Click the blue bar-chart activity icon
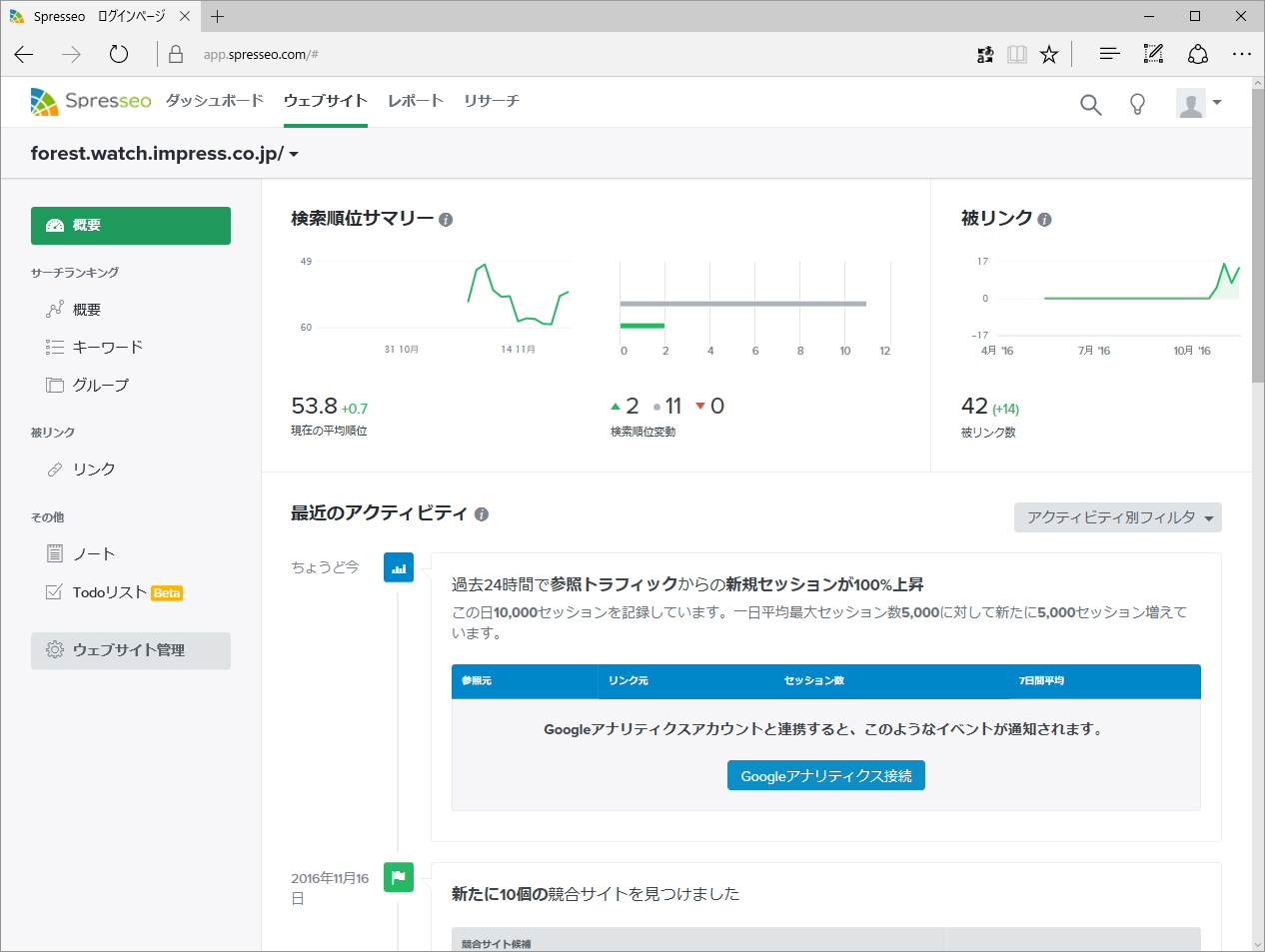Image resolution: width=1265 pixels, height=952 pixels. (x=399, y=567)
